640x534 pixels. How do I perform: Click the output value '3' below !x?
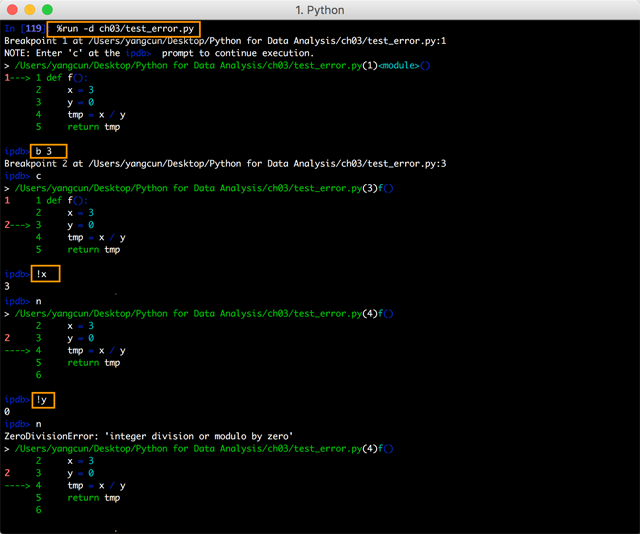coord(7,286)
